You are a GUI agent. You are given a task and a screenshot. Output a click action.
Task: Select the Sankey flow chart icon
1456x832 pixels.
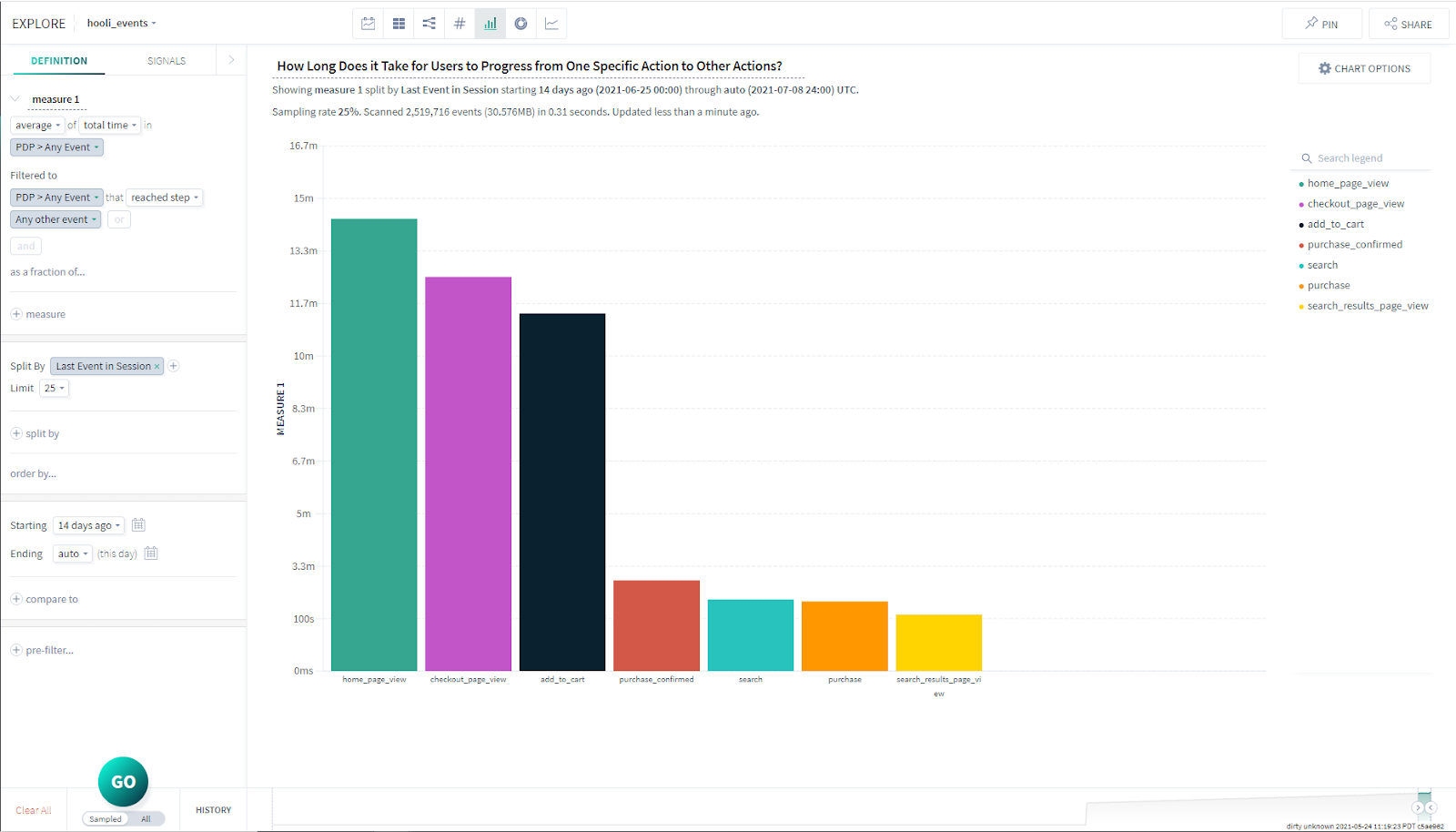tap(429, 24)
